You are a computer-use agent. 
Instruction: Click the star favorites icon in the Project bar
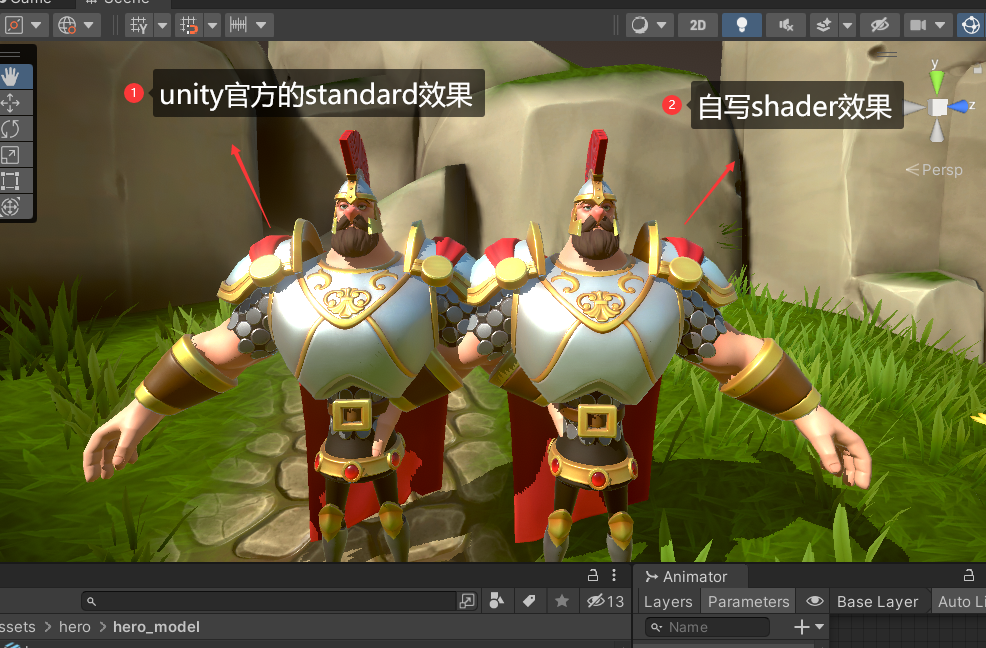561,601
